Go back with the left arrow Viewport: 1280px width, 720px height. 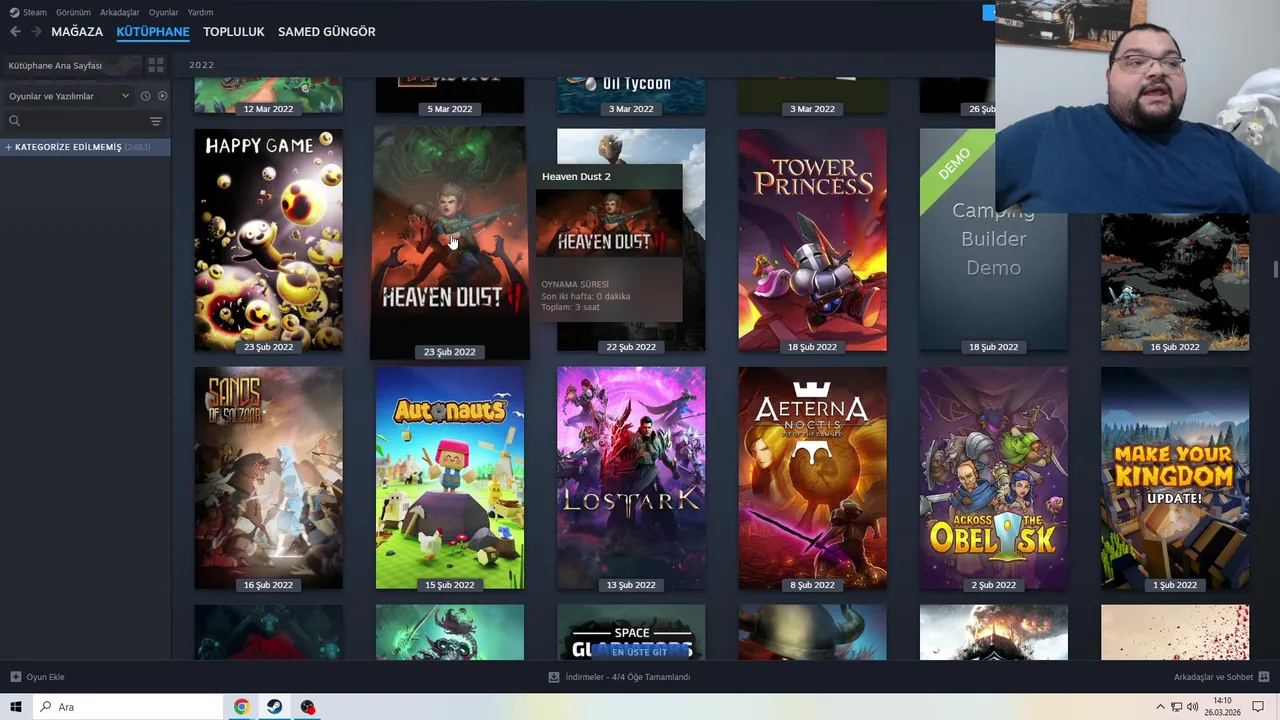[x=15, y=32]
